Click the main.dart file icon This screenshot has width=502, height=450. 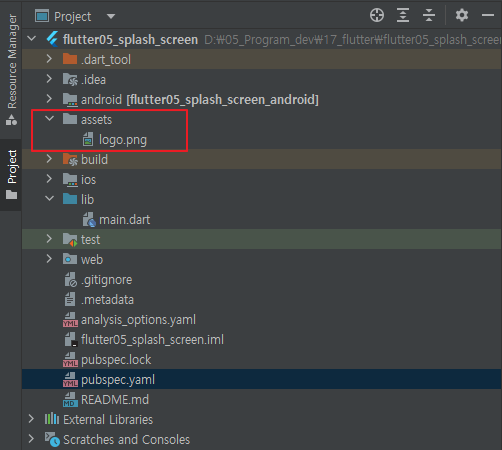coord(89,220)
